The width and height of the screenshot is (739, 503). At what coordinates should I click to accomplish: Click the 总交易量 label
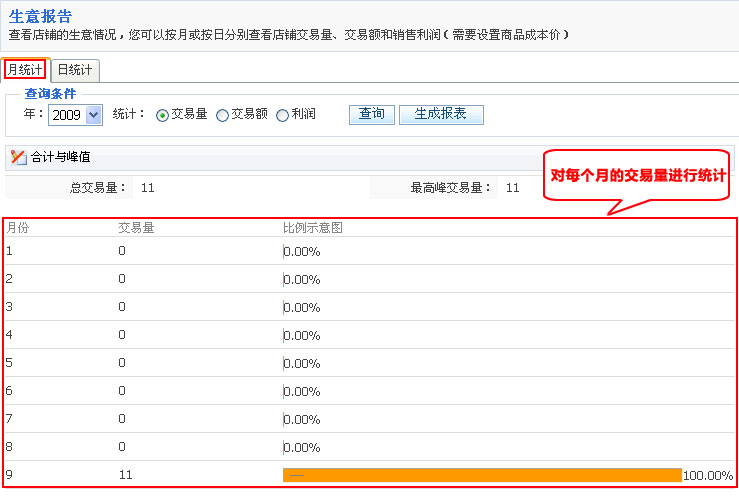click(98, 188)
